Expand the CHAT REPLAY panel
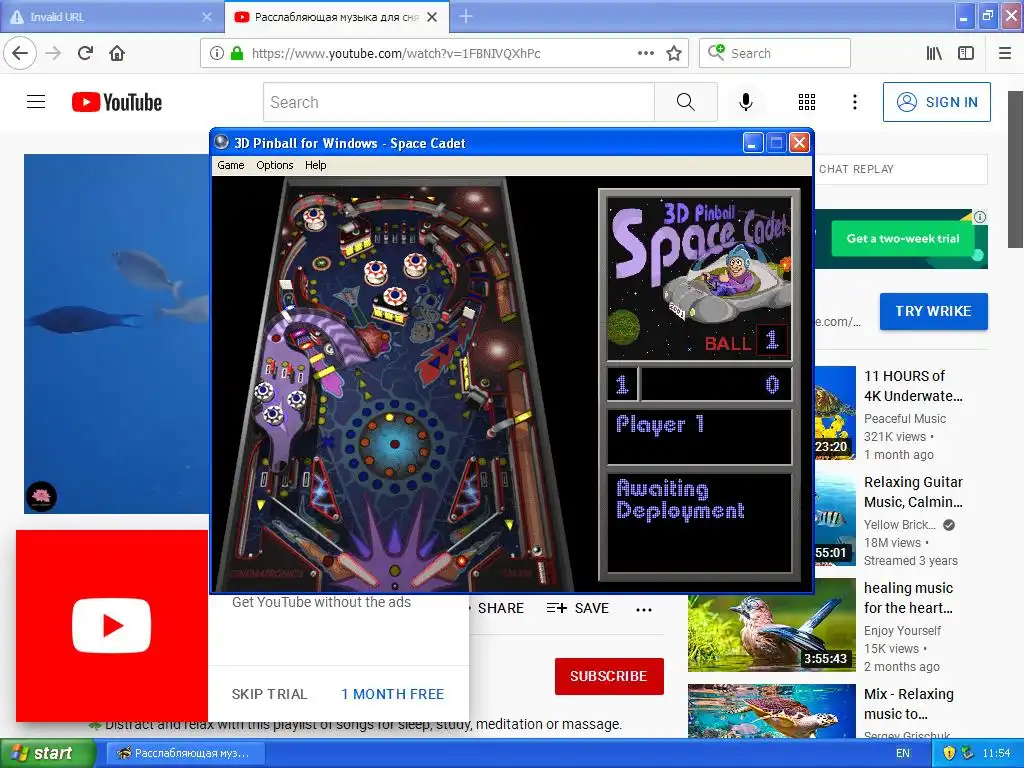Screen dimensions: 1024x768 [x=901, y=169]
